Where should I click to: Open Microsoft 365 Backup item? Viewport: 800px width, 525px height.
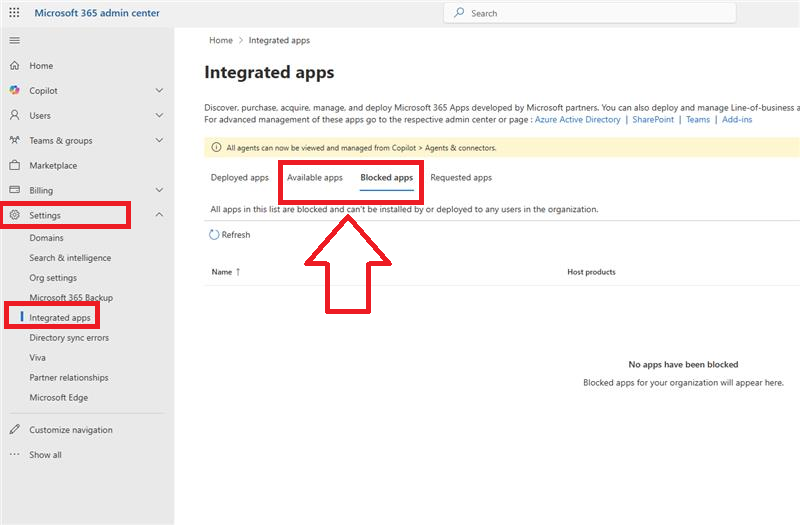(71, 297)
